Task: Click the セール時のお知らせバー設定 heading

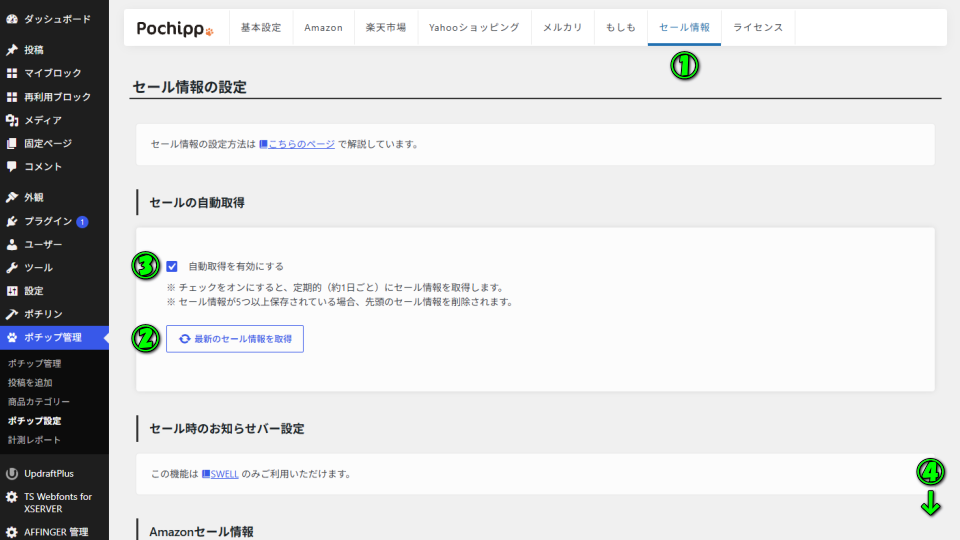Action: 227,429
